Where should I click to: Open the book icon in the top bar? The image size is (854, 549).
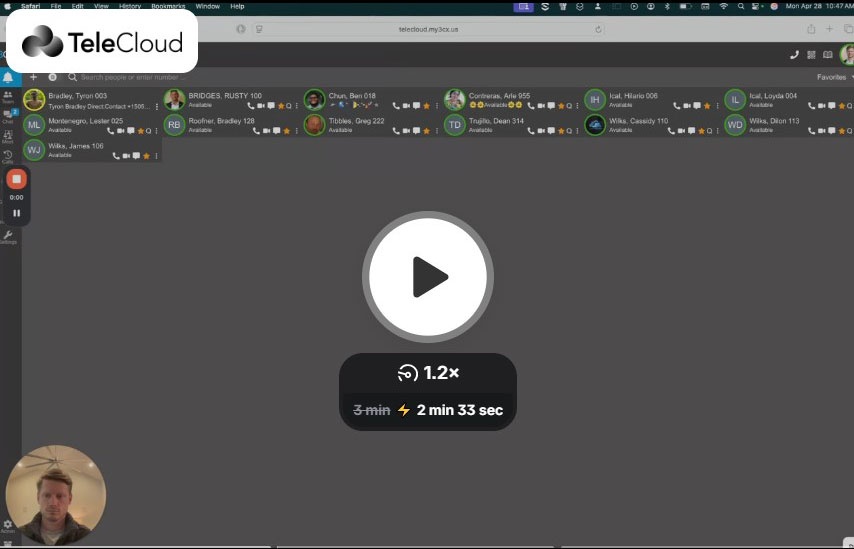click(x=828, y=54)
